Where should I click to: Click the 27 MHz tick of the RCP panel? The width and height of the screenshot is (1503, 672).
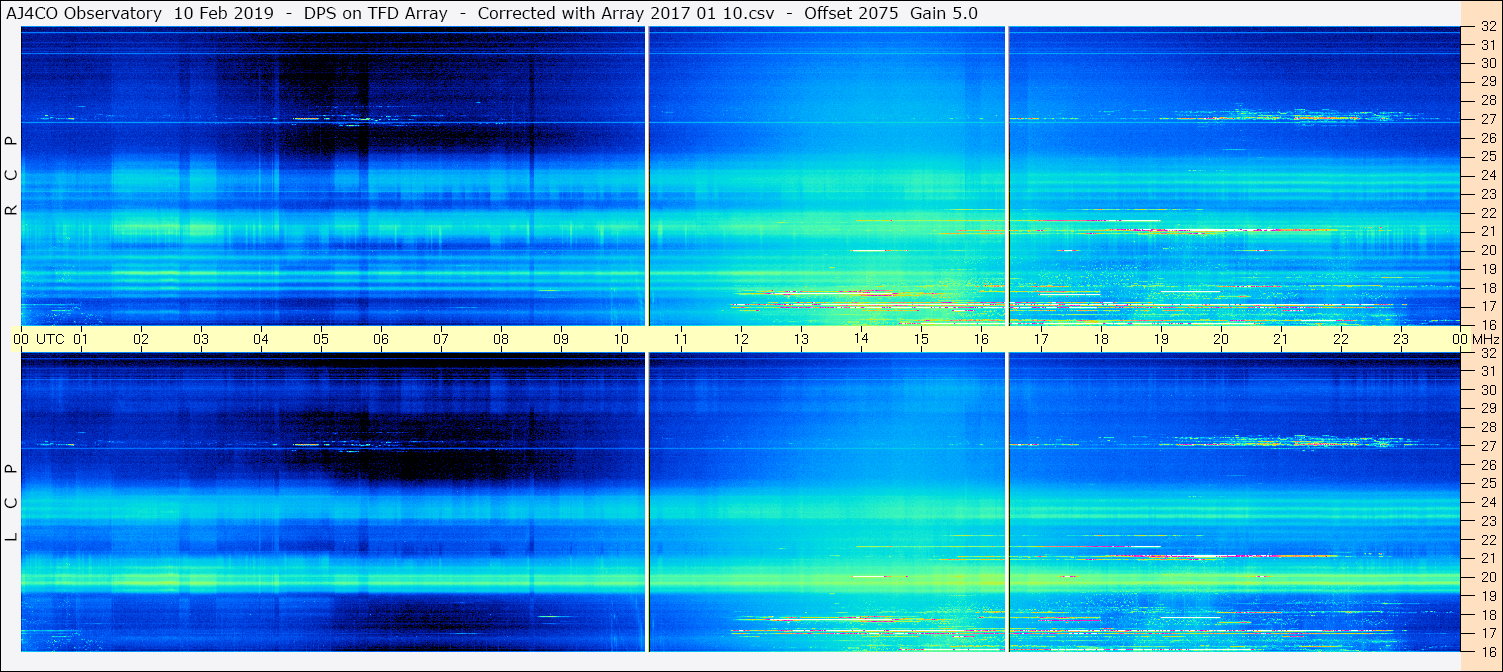click(1488, 119)
